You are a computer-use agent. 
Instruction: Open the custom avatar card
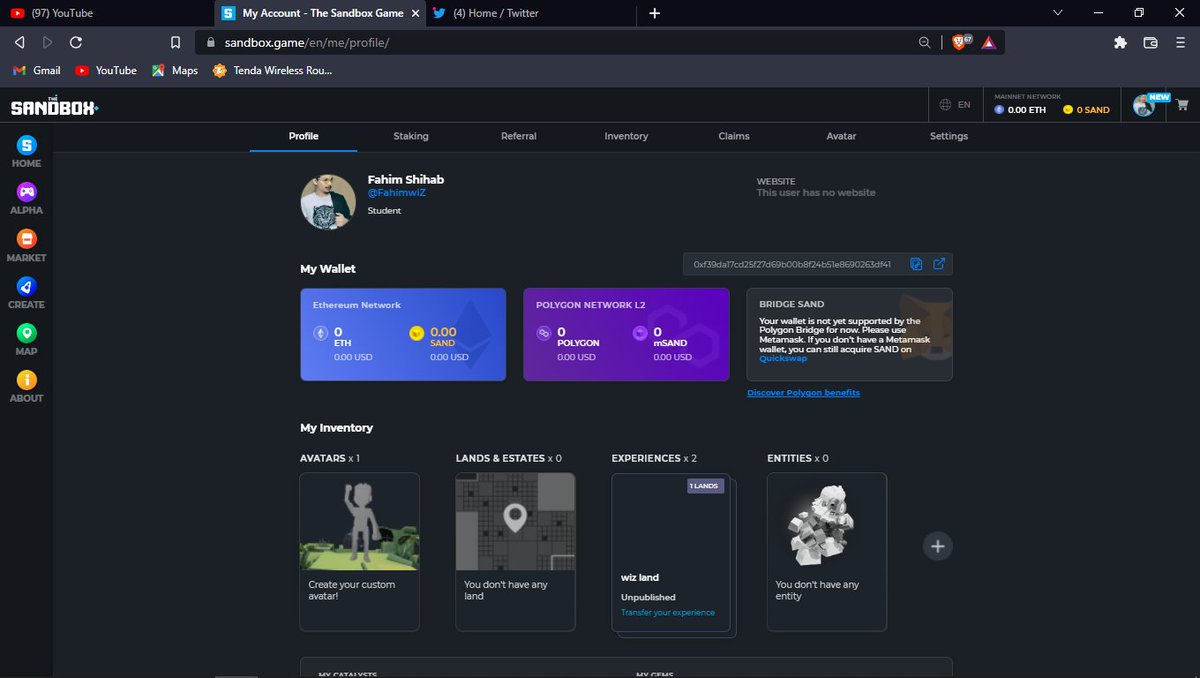click(x=360, y=552)
